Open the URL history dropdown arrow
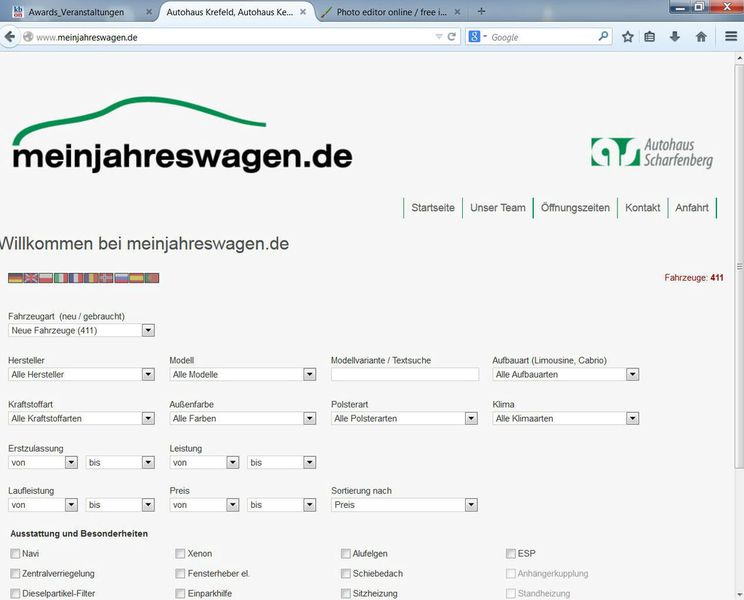Viewport: 744px width, 600px height. coord(439,37)
